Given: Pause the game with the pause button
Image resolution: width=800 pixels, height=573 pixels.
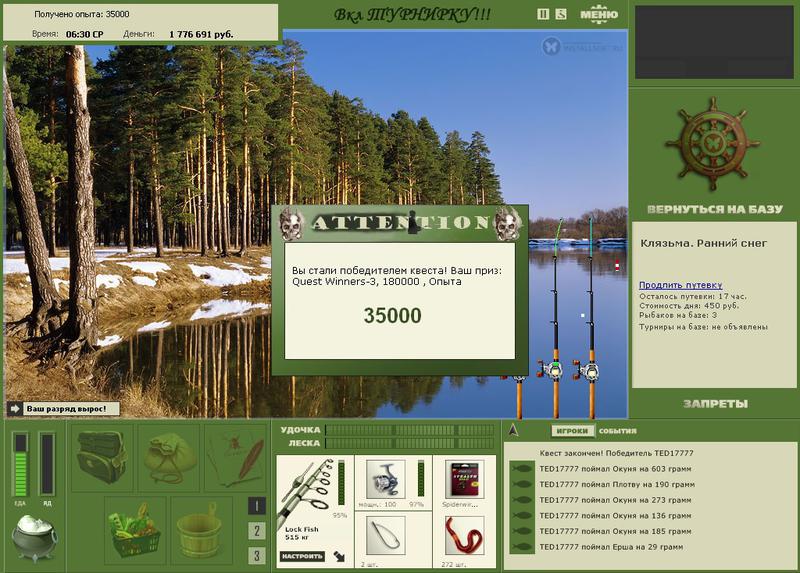Looking at the screenshot, I should click(544, 14).
